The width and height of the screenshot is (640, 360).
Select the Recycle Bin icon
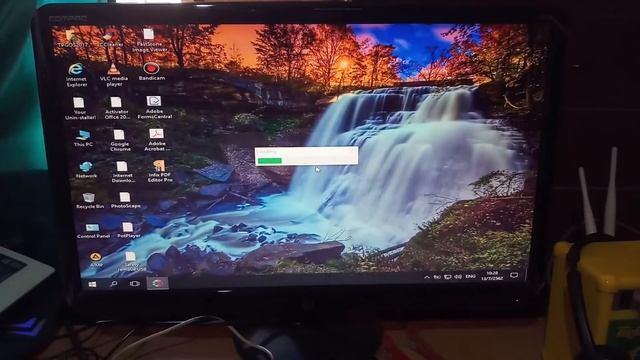(x=89, y=200)
